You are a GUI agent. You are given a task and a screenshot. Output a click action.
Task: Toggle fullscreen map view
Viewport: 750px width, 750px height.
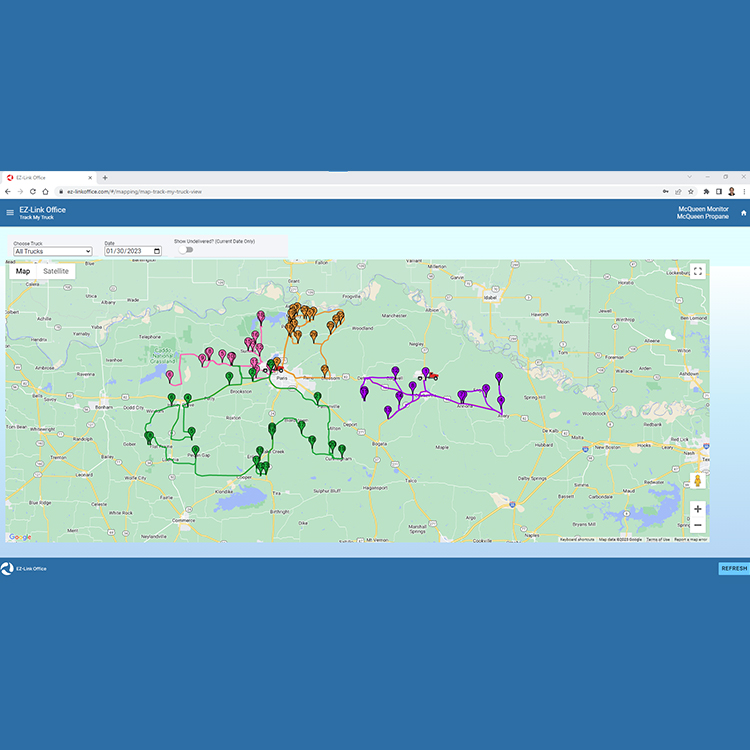point(697,271)
